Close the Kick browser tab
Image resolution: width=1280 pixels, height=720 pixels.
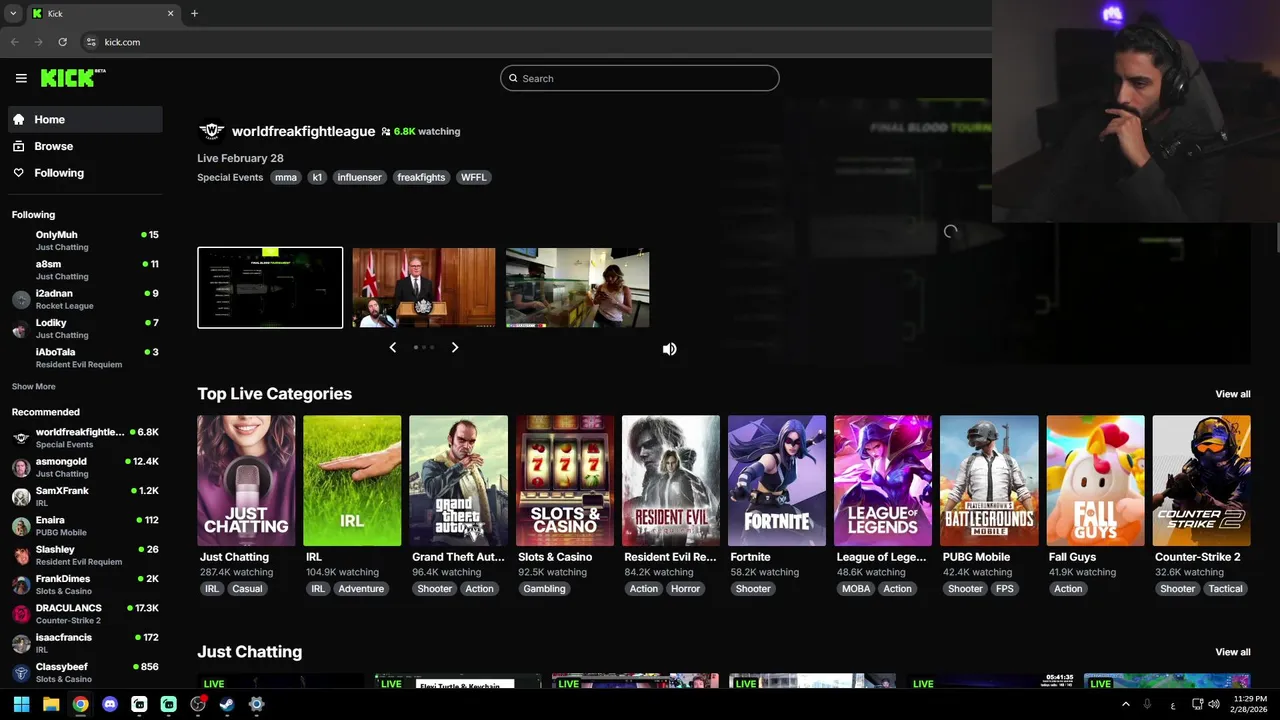pos(170,13)
